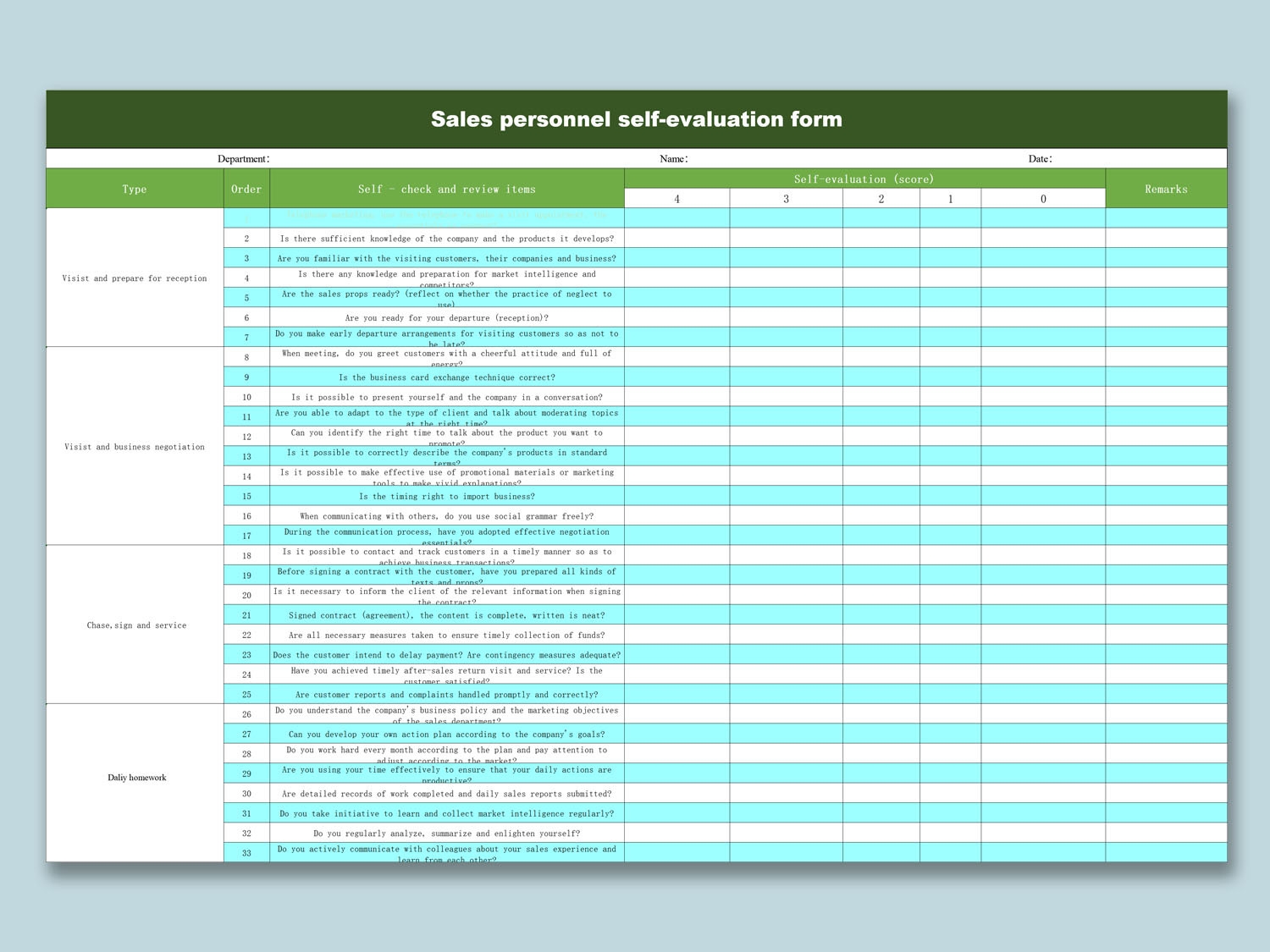1270x952 pixels.
Task: Select the Visist and business negotiation cell
Action: point(134,447)
